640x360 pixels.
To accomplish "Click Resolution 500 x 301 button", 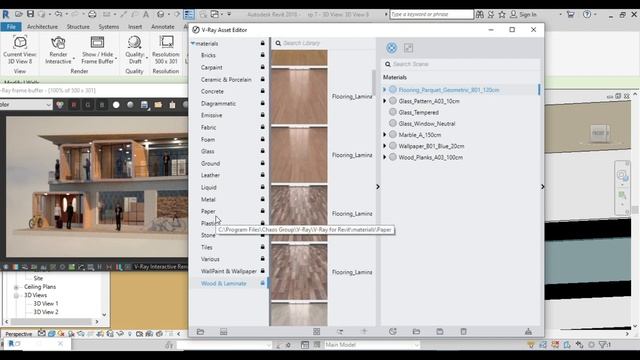I will click(166, 50).
